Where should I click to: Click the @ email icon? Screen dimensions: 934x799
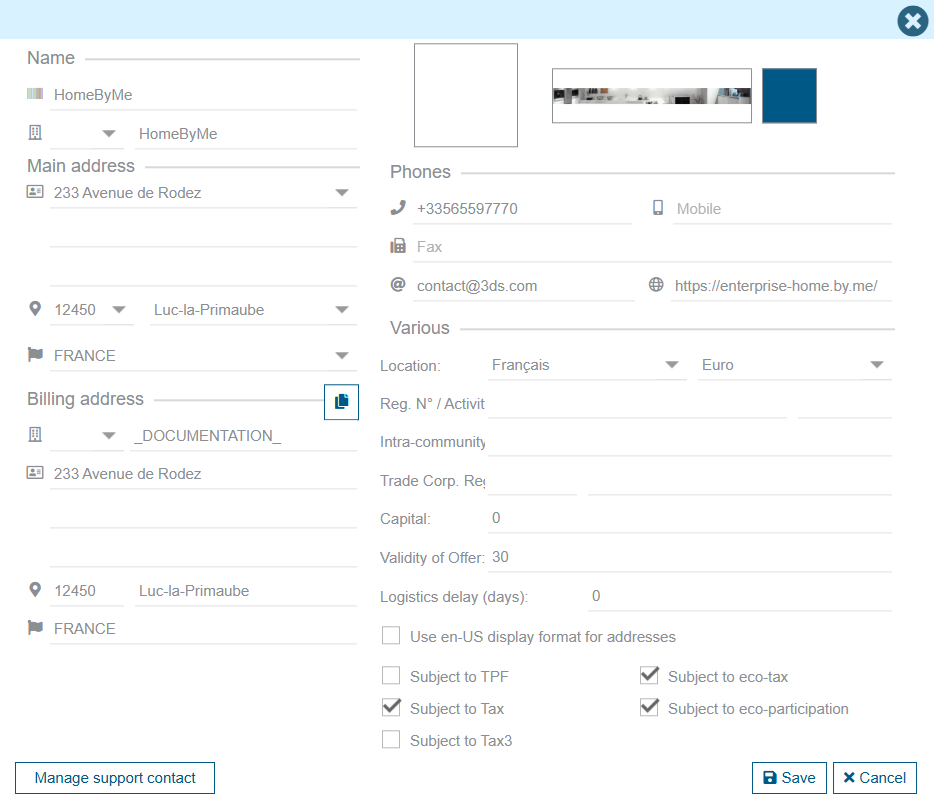click(398, 285)
